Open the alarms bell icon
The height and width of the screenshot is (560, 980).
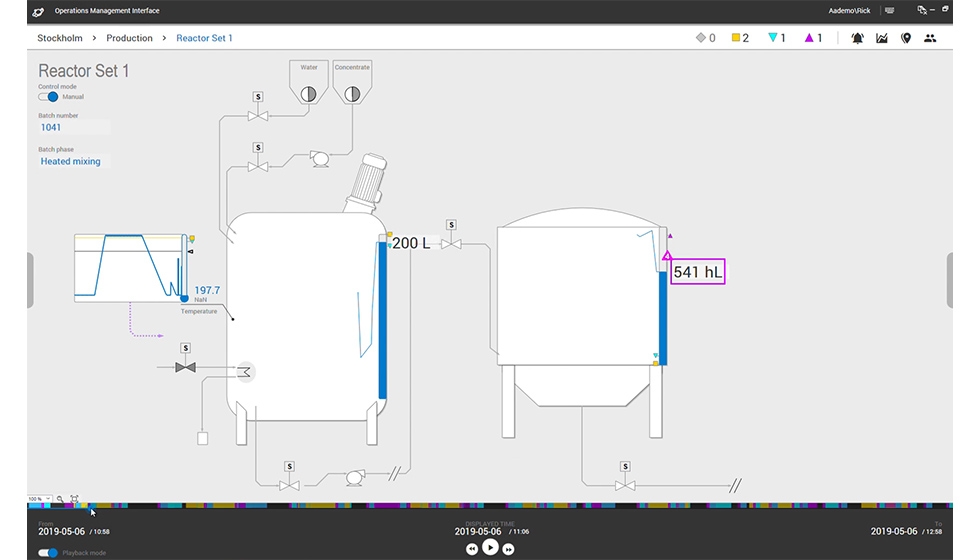point(857,38)
